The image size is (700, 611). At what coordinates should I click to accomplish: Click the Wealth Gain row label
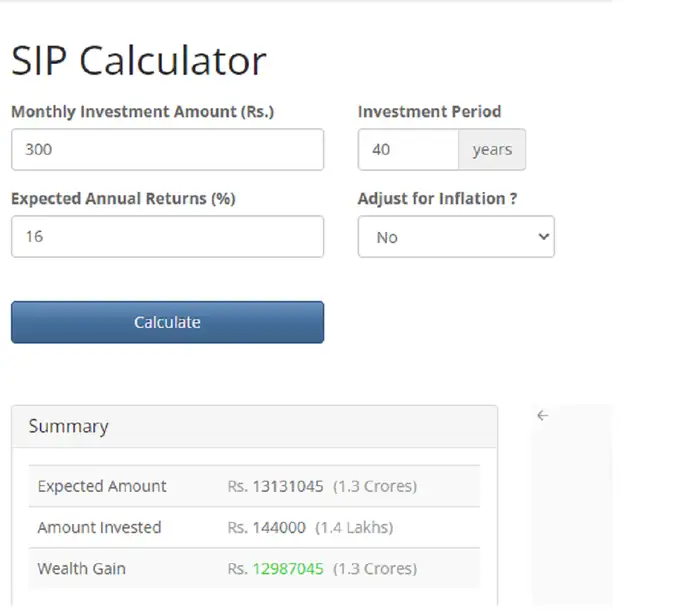[82, 569]
